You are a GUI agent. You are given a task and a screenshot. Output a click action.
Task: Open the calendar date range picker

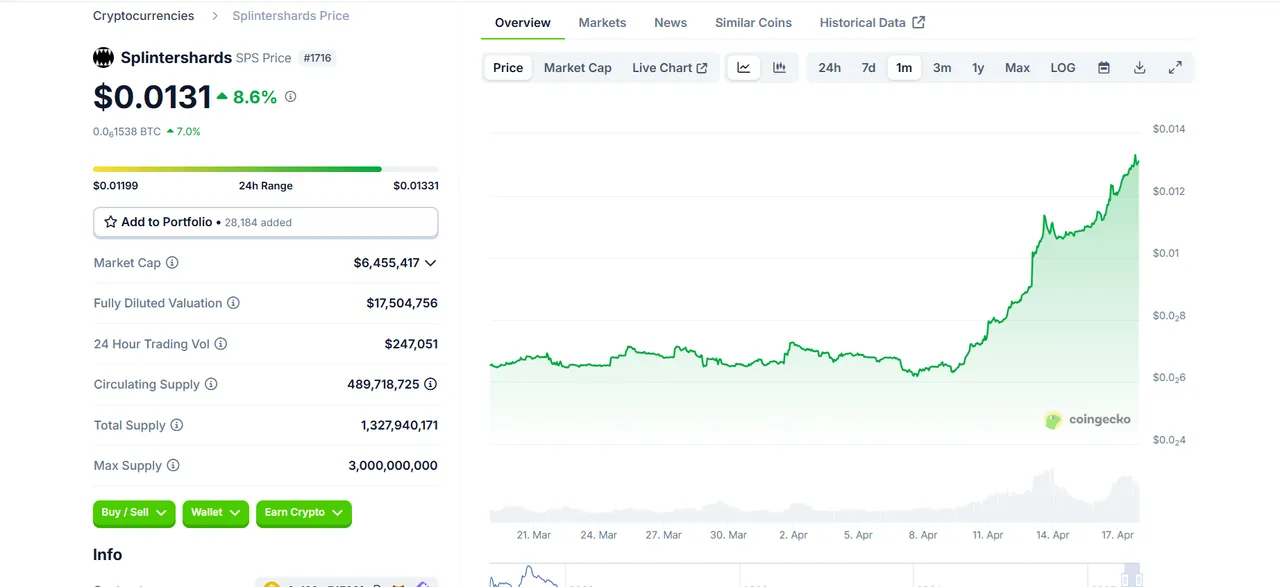pos(1104,68)
